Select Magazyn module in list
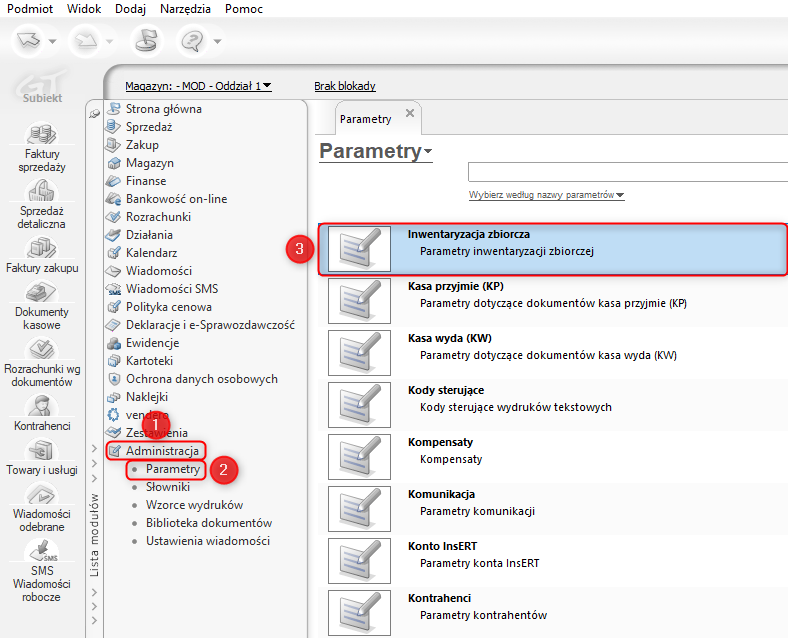788x638 pixels. pyautogui.click(x=150, y=163)
